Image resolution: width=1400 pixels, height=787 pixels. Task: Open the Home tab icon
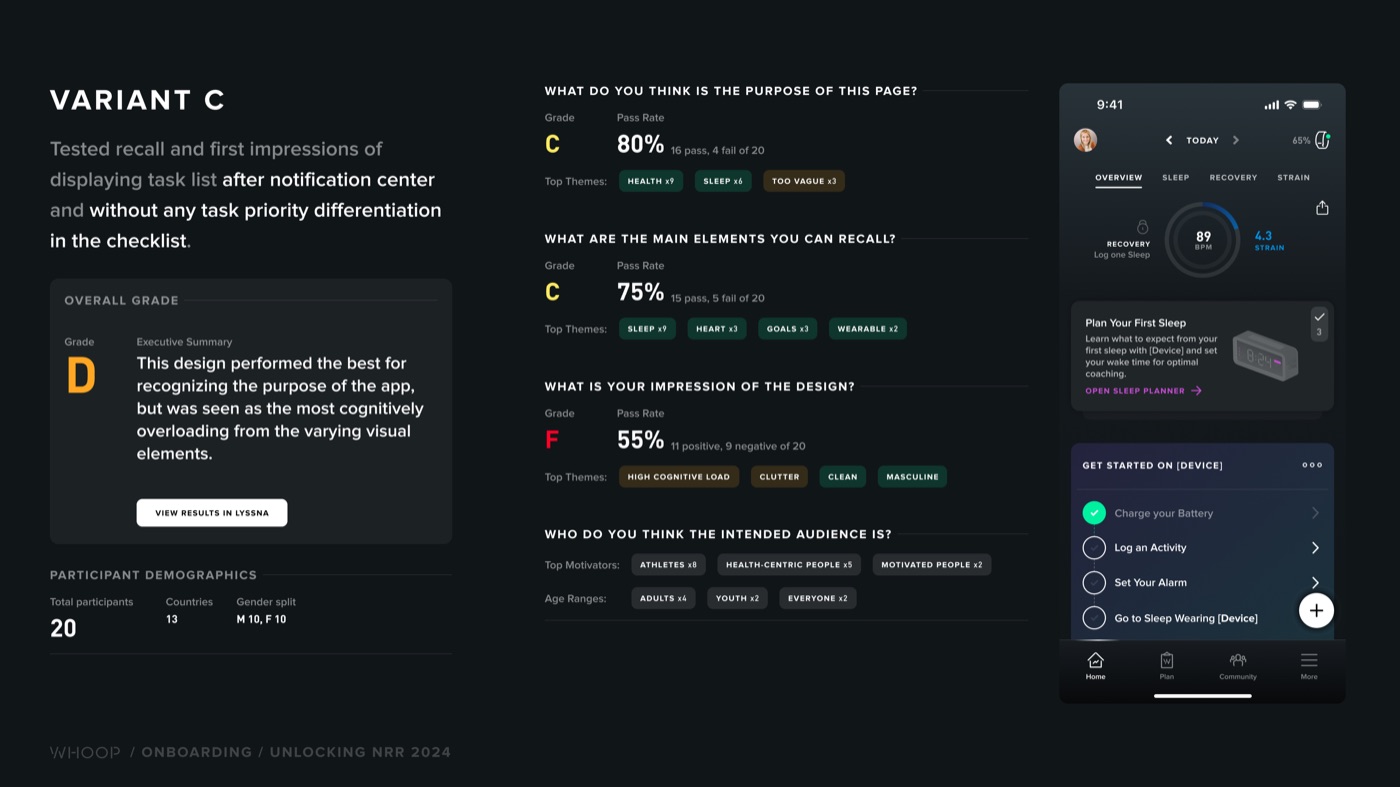click(x=1096, y=660)
